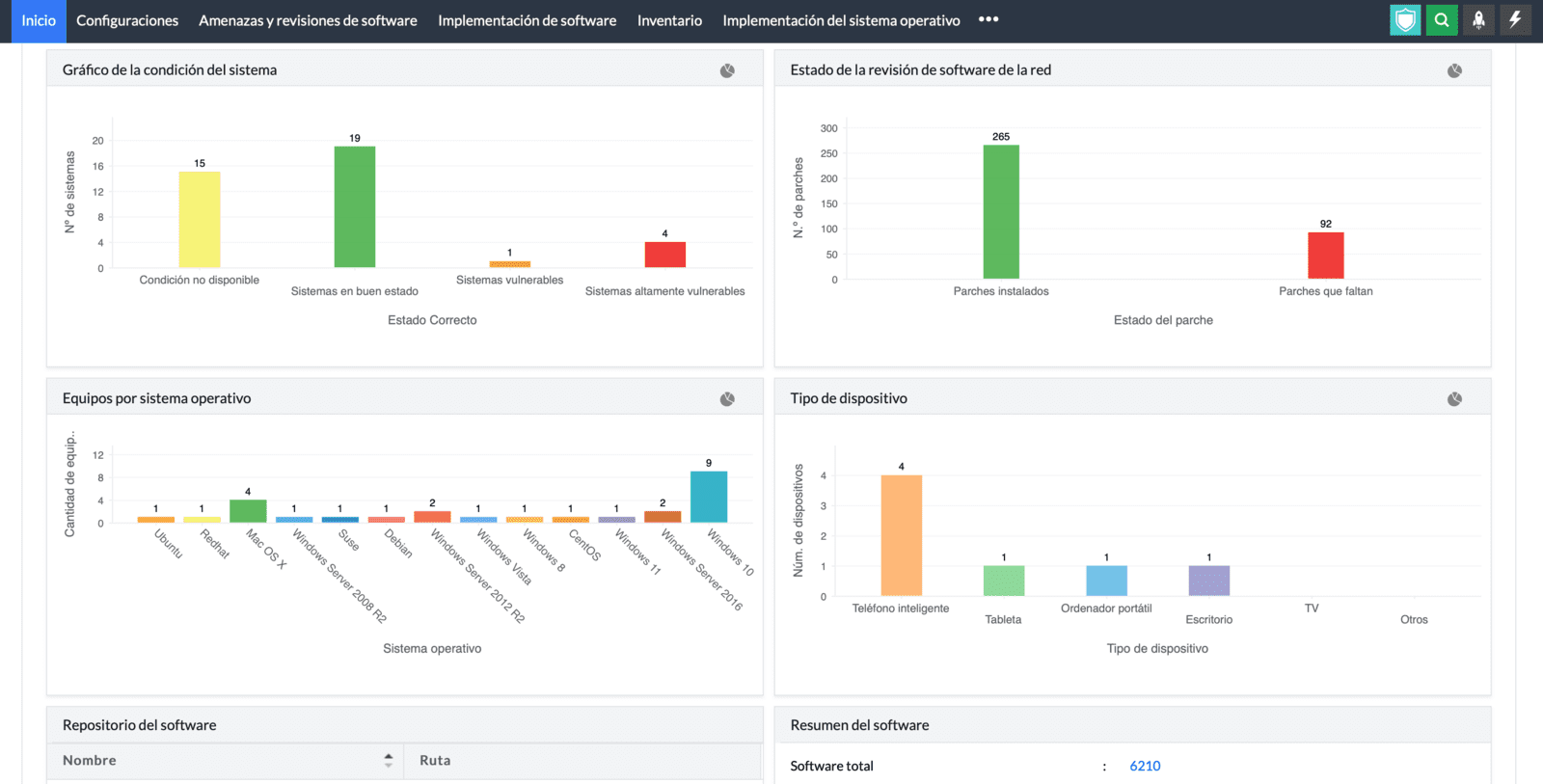1543x784 pixels.
Task: Select the Ordenador portátil blue bar
Action: point(1107,581)
